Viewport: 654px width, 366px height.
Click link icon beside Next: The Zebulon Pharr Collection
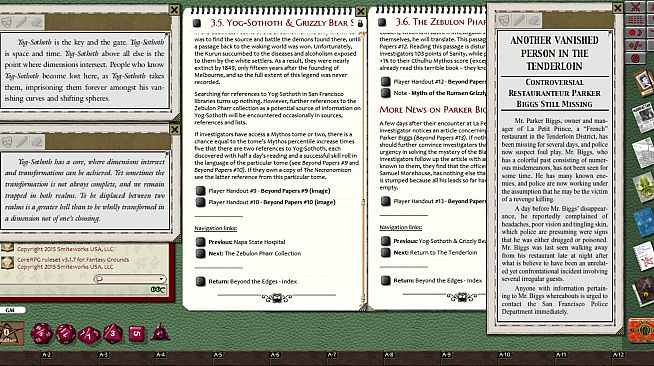point(200,253)
